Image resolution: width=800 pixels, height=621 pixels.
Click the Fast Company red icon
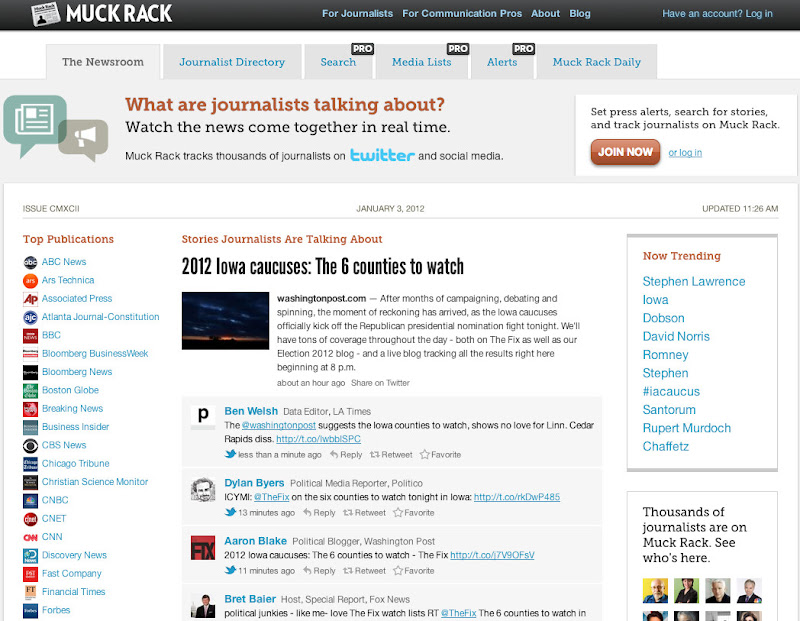(x=30, y=574)
